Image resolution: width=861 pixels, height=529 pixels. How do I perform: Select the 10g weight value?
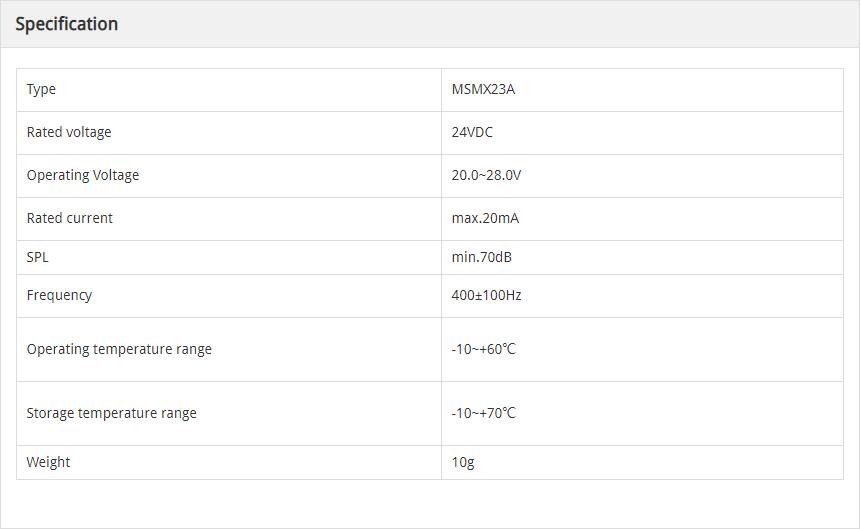[462, 463]
